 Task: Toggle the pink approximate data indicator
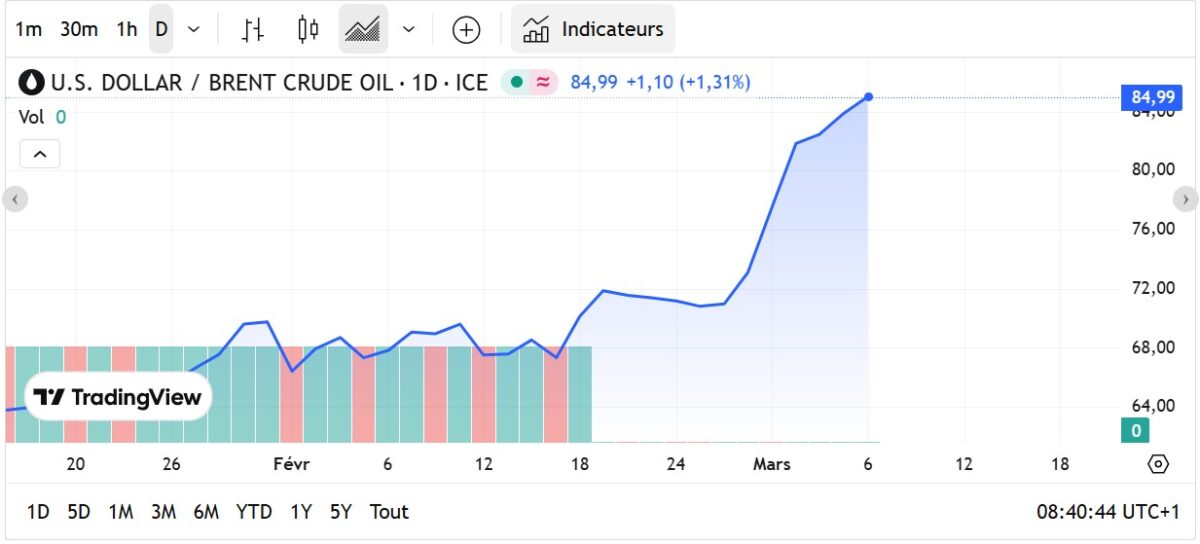[x=543, y=82]
